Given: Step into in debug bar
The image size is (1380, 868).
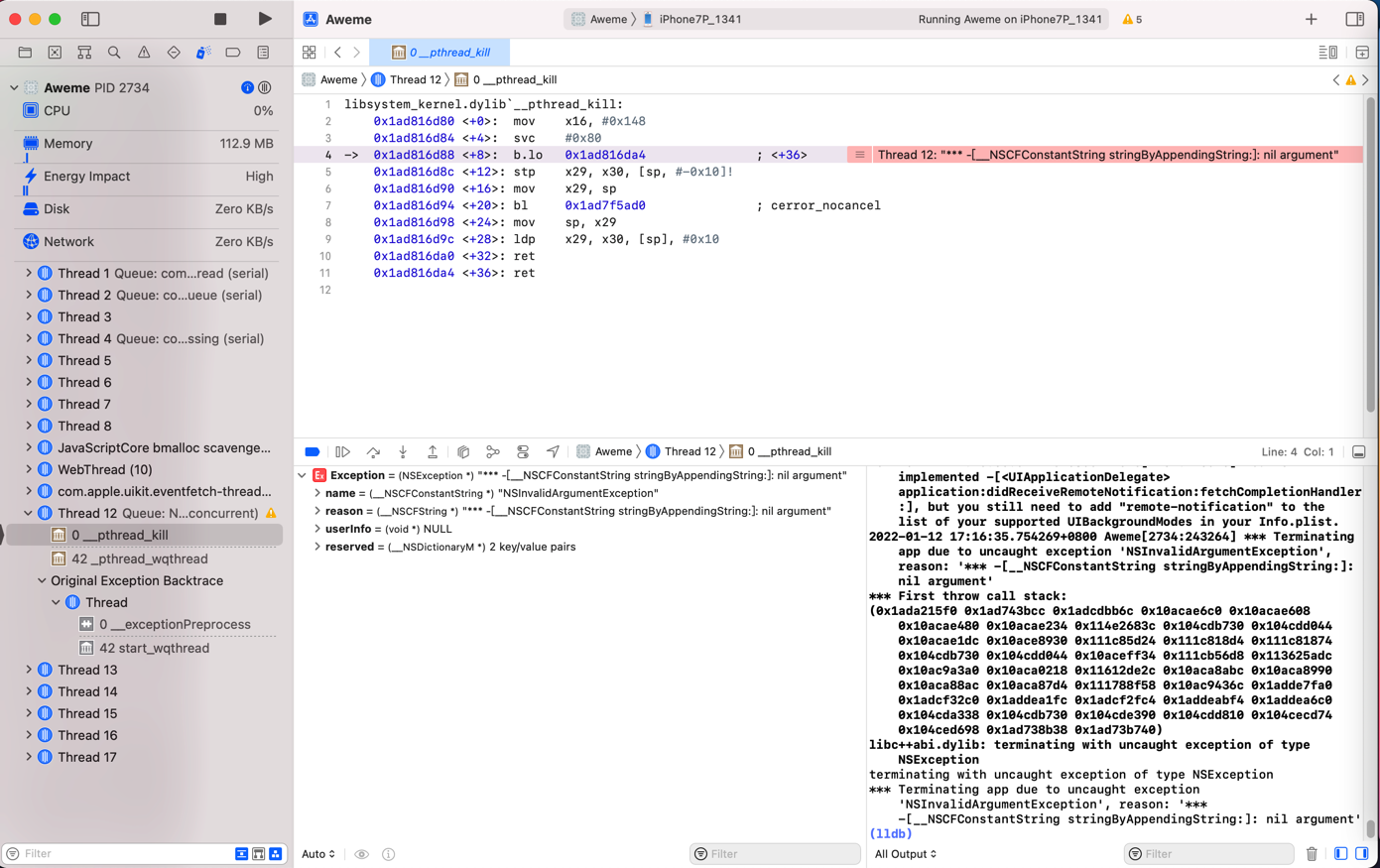Looking at the screenshot, I should [403, 451].
